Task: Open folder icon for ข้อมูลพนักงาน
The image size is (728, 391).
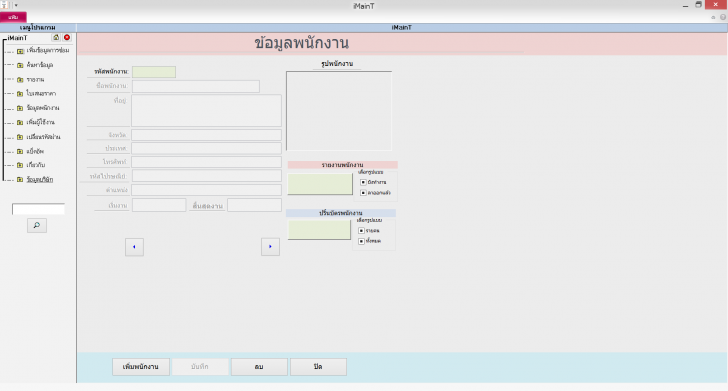Action: (x=20, y=108)
